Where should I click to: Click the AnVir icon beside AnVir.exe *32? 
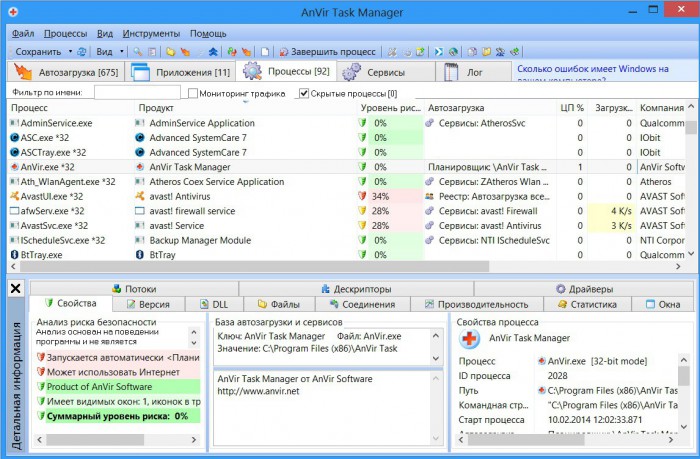pyautogui.click(x=14, y=167)
